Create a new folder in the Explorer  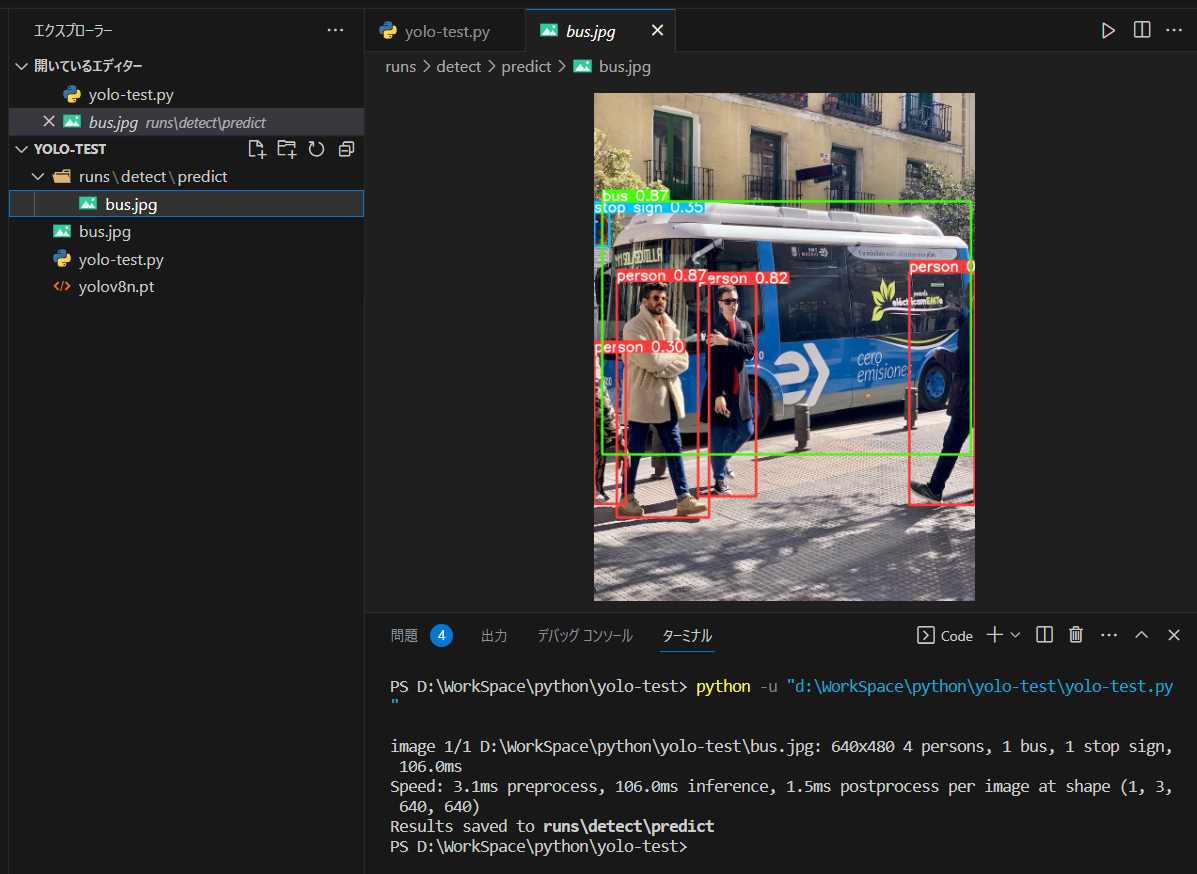(287, 148)
